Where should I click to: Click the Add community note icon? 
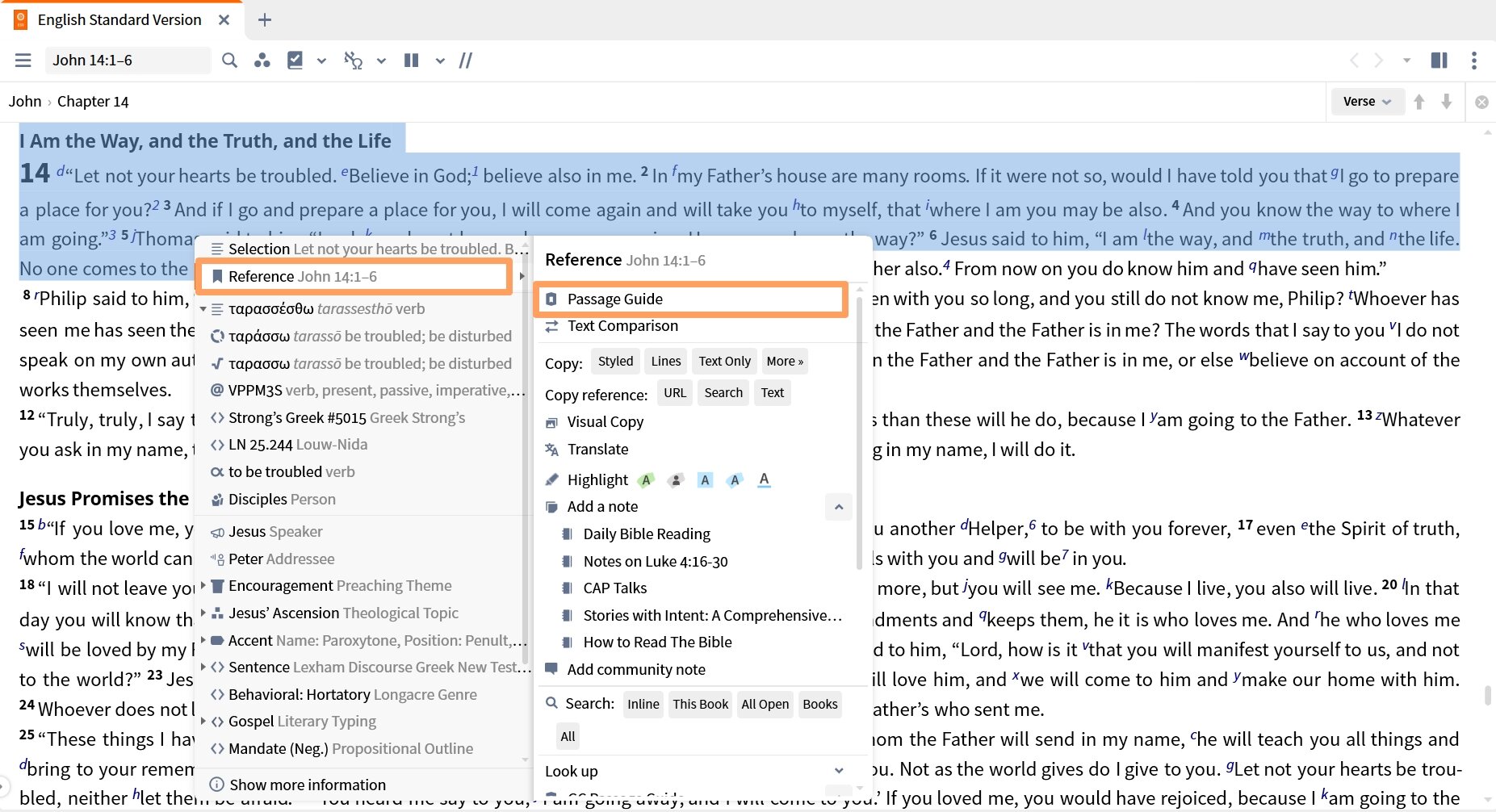point(552,669)
